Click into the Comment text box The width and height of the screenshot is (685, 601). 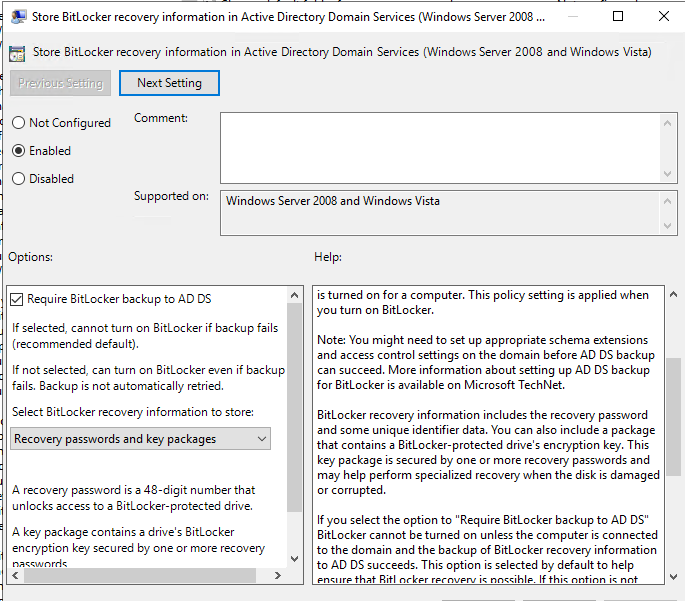(x=441, y=148)
